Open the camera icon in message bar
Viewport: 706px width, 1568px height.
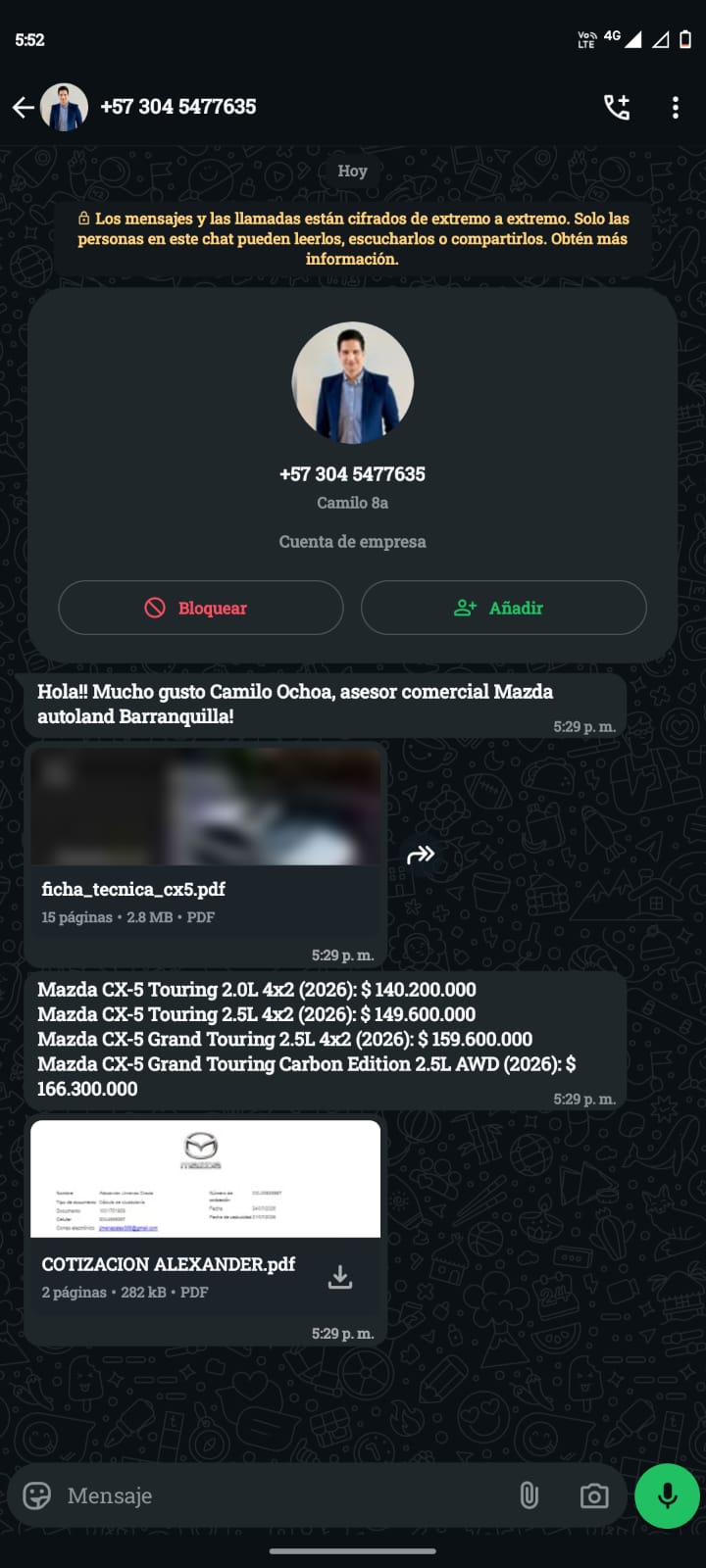click(594, 1496)
